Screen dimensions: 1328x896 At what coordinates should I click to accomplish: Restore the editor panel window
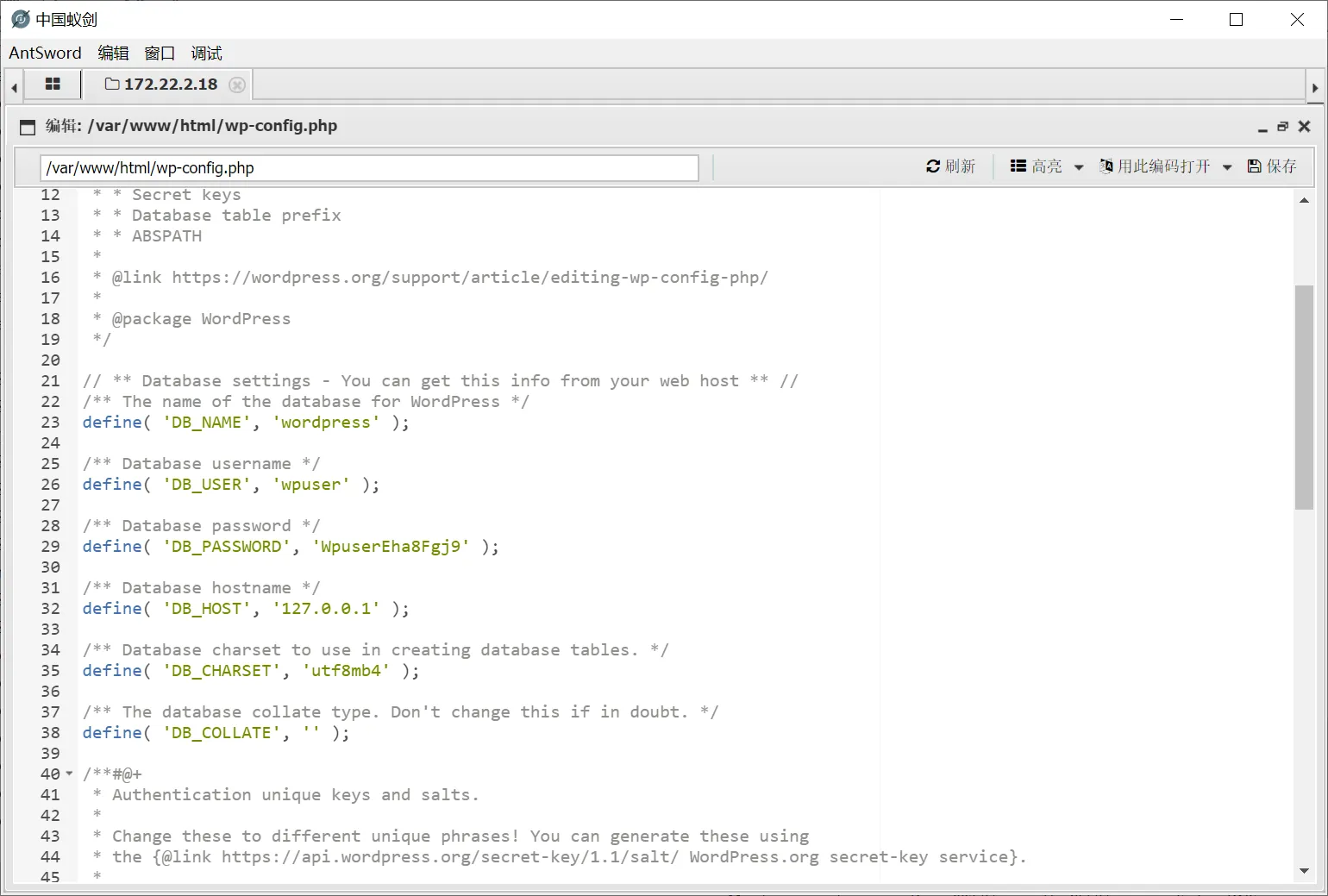coord(1283,127)
